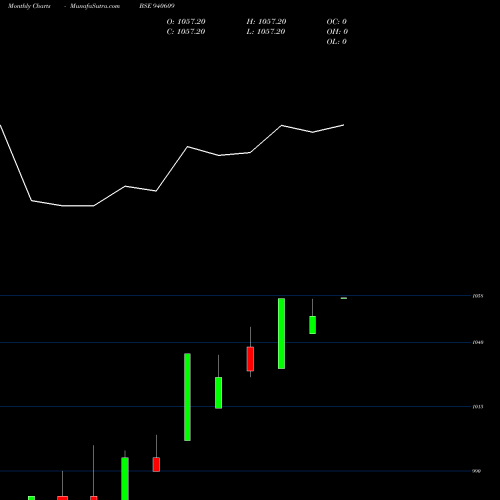Click the close price 'C: 1057.20'
This screenshot has width=500, height=500.
[x=186, y=32]
